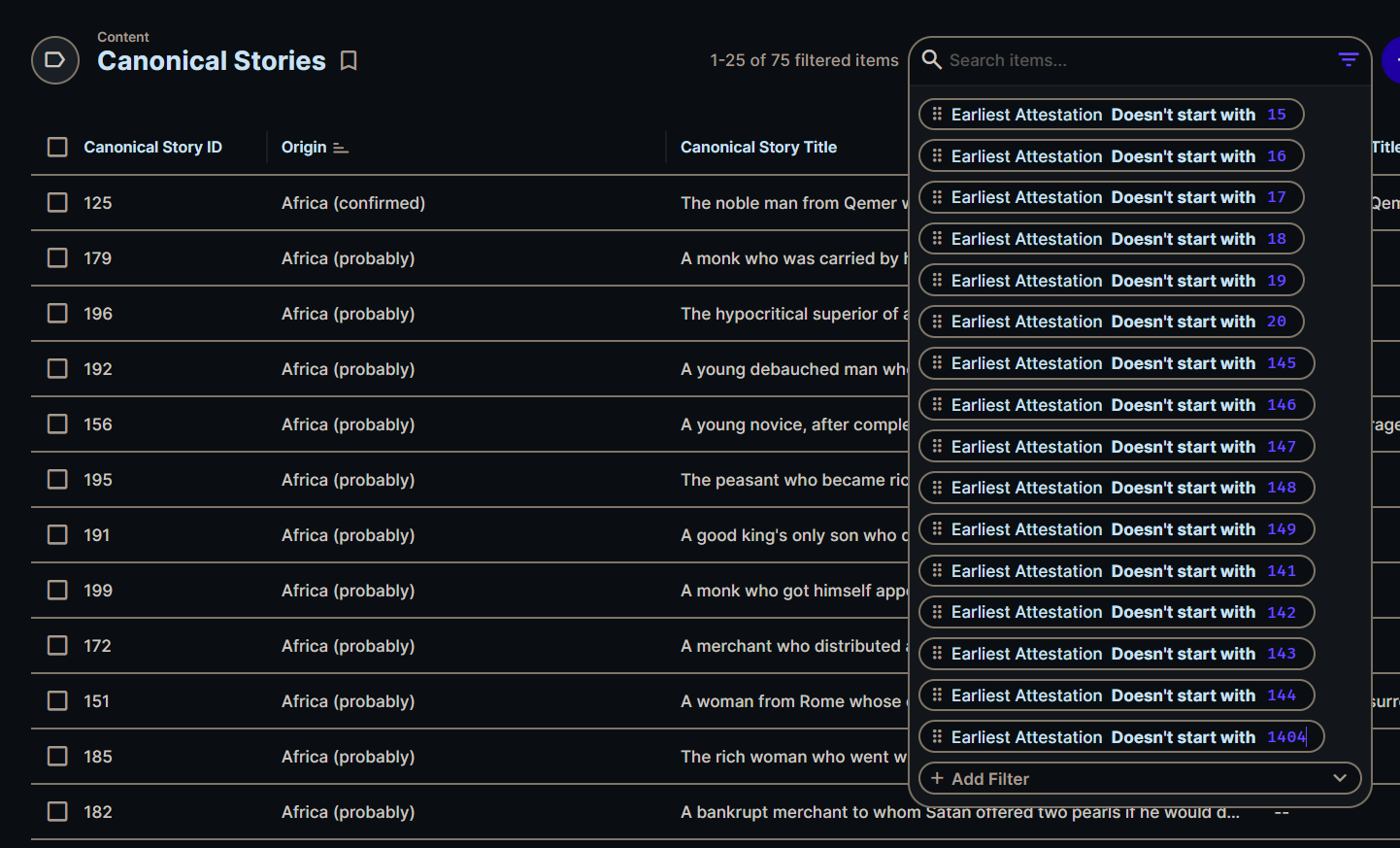Image resolution: width=1400 pixels, height=848 pixels.
Task: Open the 'Doesn't start with 20' filter chip
Action: (x=1111, y=322)
